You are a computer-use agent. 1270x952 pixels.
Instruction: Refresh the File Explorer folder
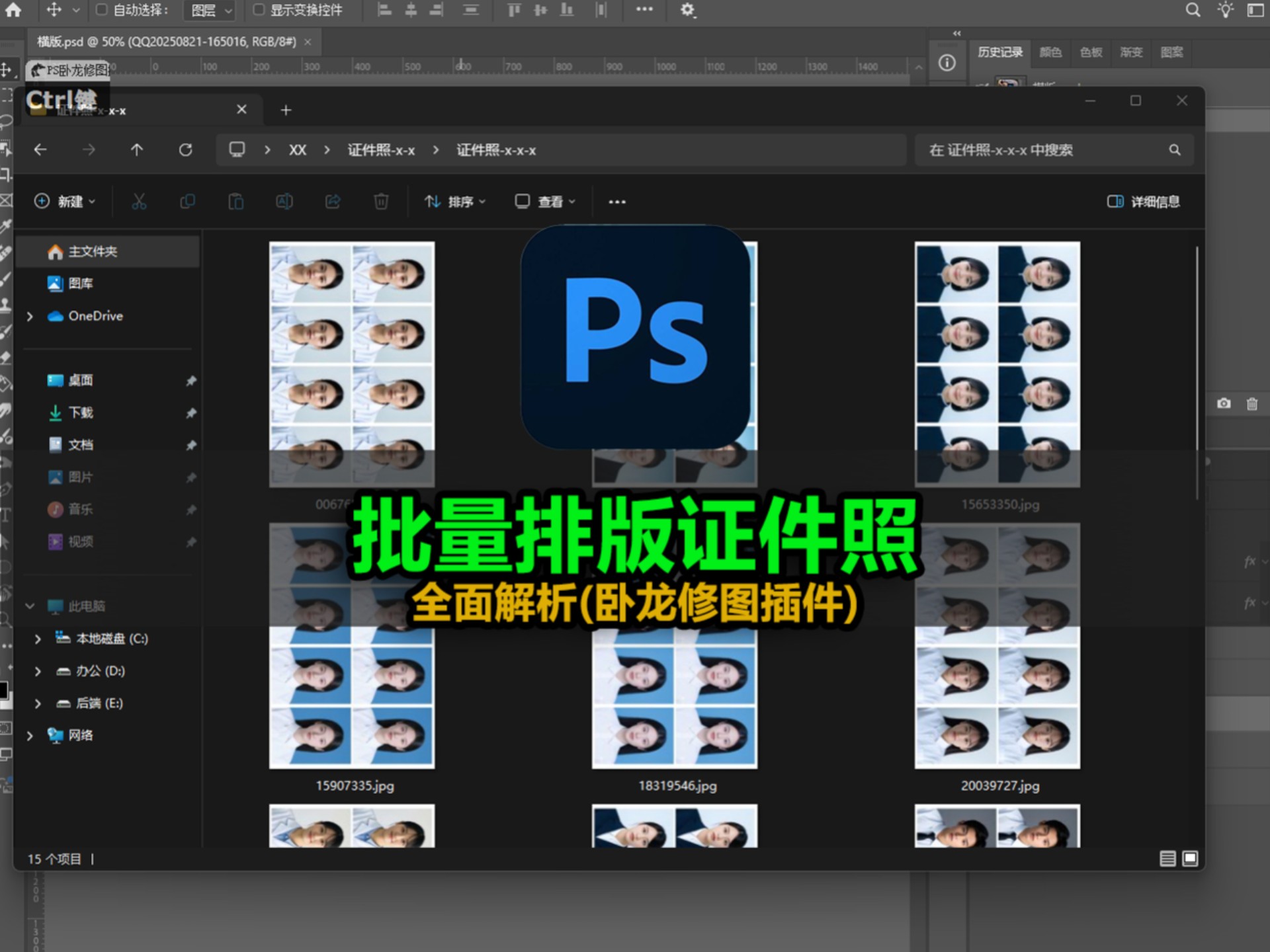pyautogui.click(x=186, y=150)
